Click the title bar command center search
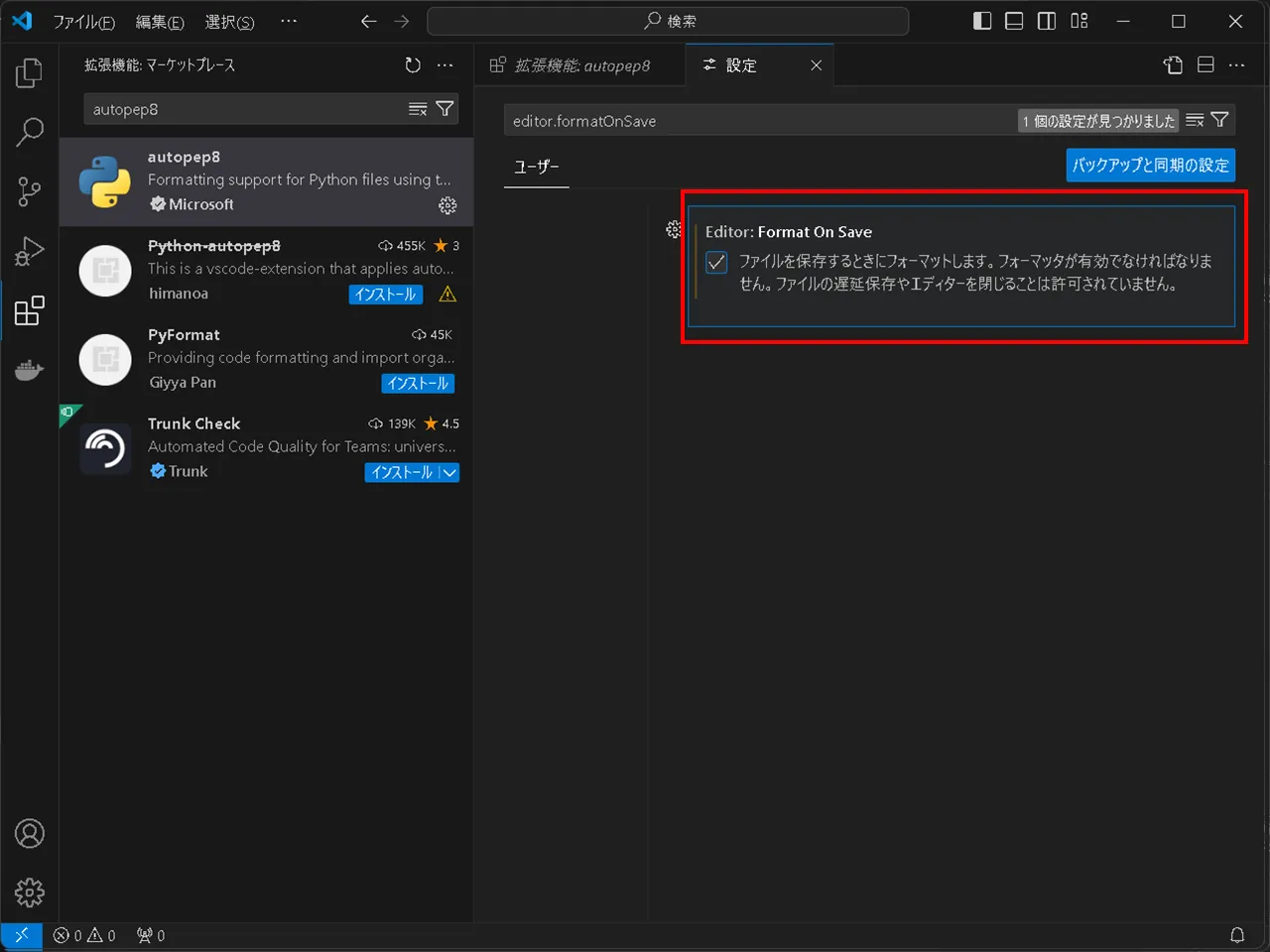Image resolution: width=1270 pixels, height=952 pixels. (x=668, y=21)
